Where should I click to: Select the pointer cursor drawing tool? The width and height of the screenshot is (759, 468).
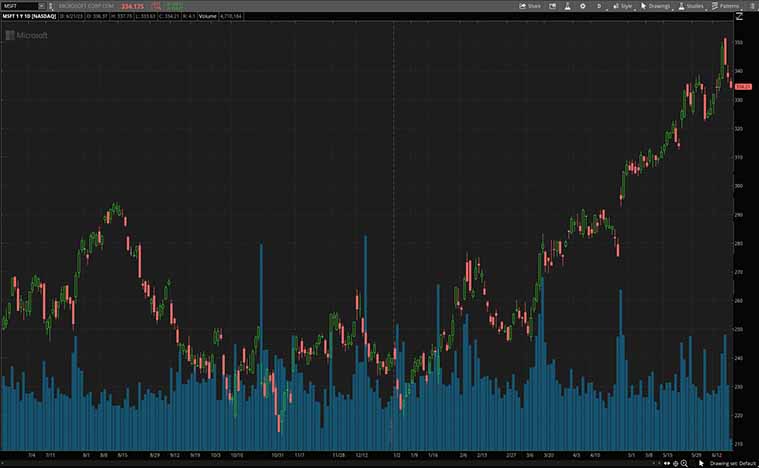pos(701,463)
